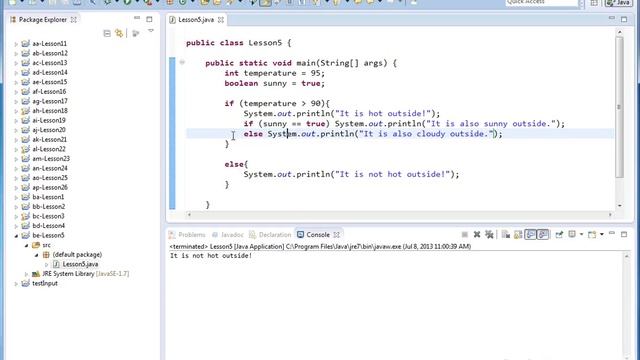Collapse the (default package) node
This screenshot has width=640, height=360.
[x=36, y=255]
